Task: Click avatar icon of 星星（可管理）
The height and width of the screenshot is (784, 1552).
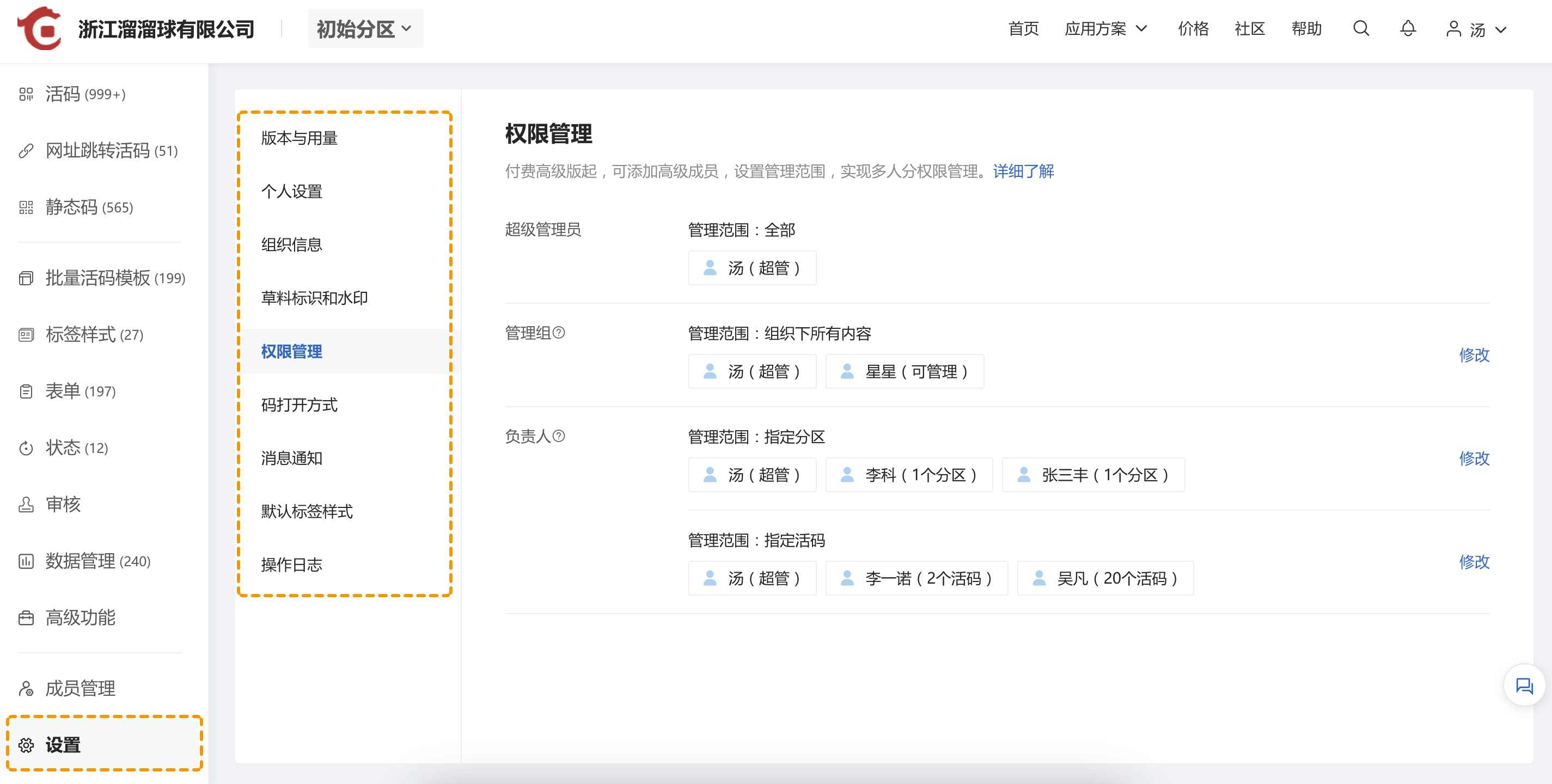Action: [847, 371]
